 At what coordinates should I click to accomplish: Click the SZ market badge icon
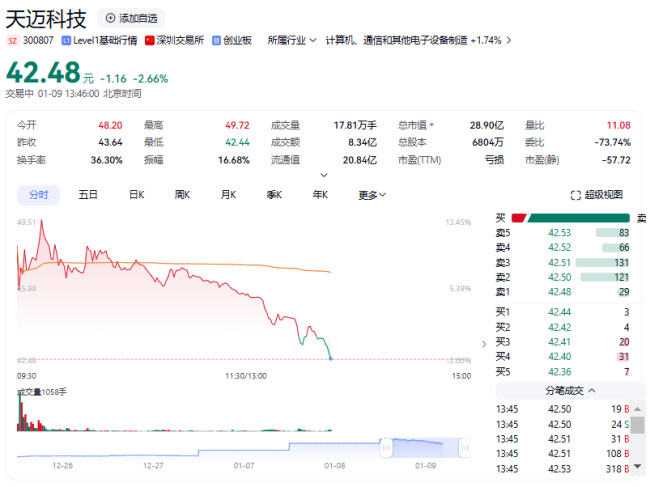[13, 41]
